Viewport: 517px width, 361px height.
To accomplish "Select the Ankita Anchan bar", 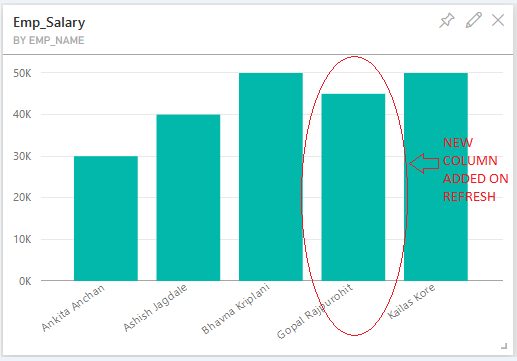I will (x=106, y=218).
